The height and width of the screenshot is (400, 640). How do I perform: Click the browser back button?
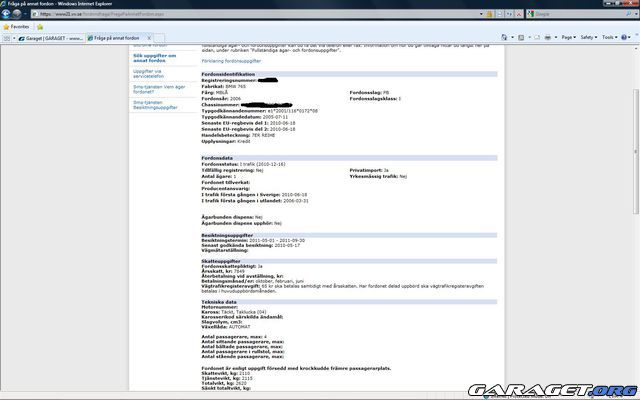tap(7, 16)
